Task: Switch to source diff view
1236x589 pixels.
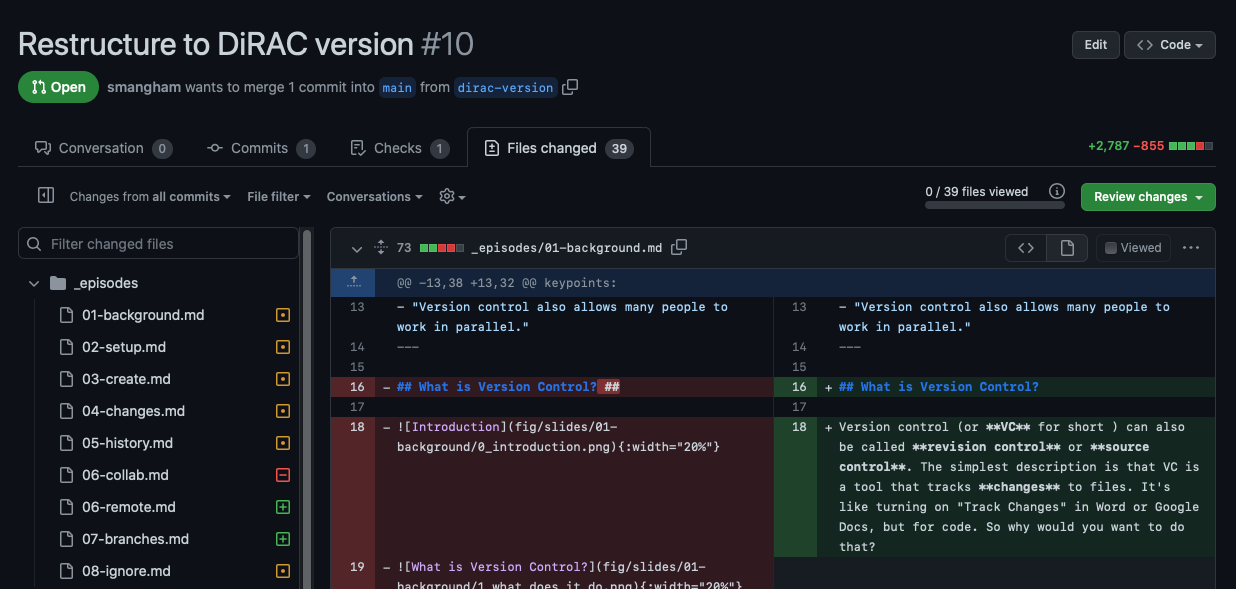Action: click(1025, 247)
